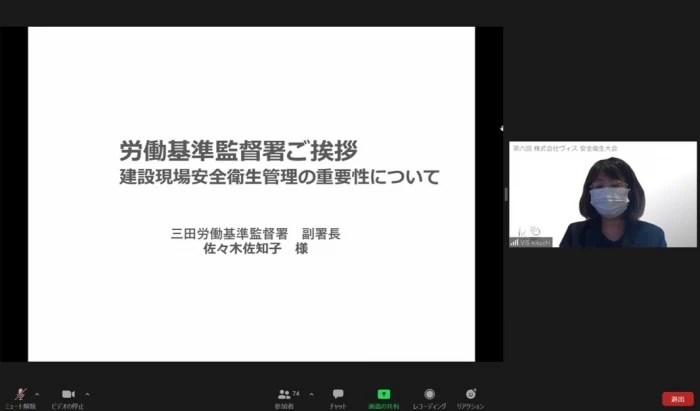This screenshot has height=411, width=700.
Task: Click the "ViS kikuchi" name label
Action: (x=536, y=242)
